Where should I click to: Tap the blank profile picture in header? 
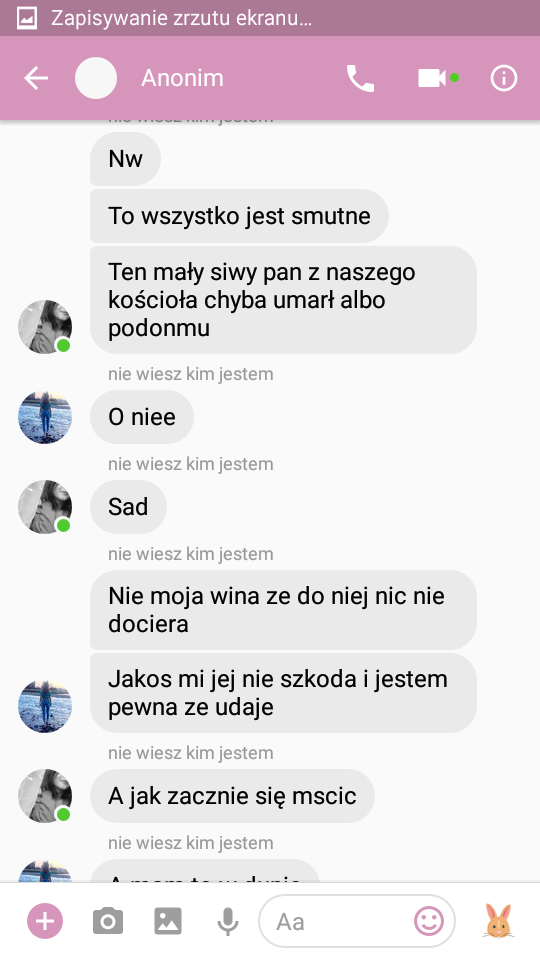[96, 78]
